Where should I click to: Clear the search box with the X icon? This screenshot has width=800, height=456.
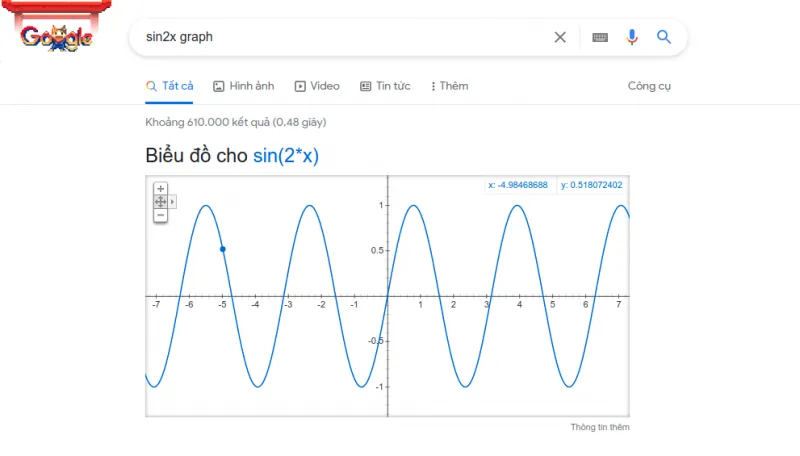[560, 37]
